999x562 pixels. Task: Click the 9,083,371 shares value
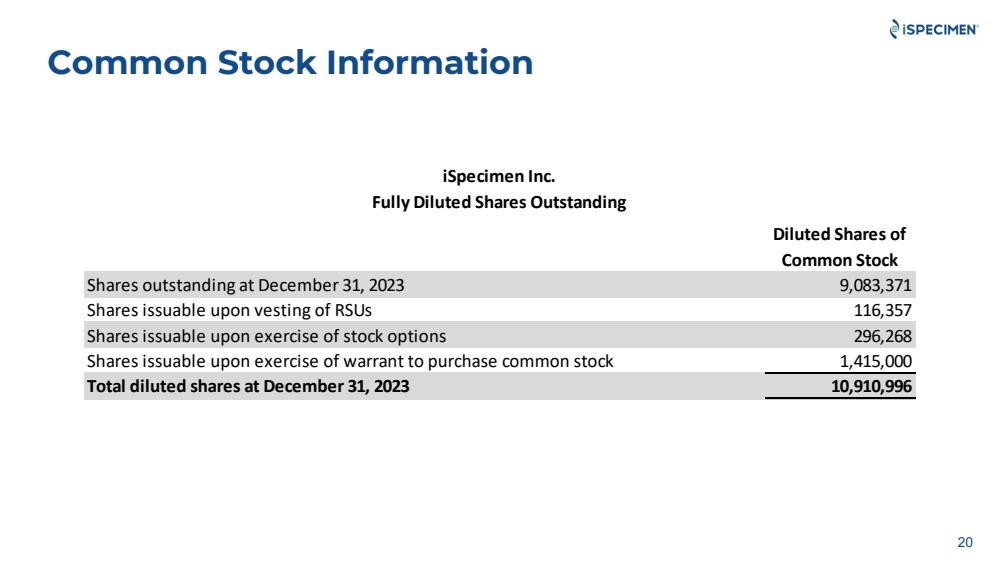(x=875, y=285)
